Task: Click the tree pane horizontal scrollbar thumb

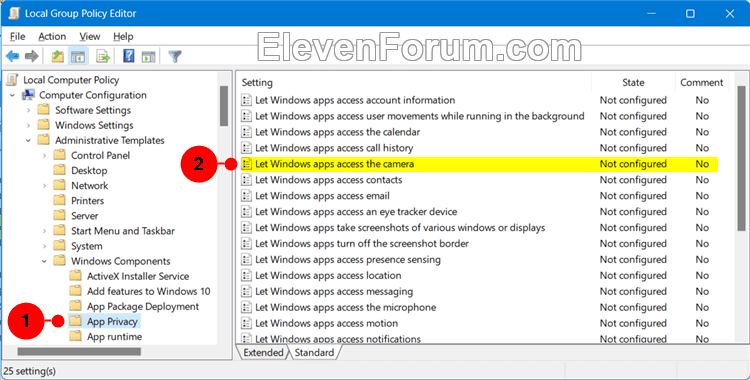Action: tap(79, 352)
